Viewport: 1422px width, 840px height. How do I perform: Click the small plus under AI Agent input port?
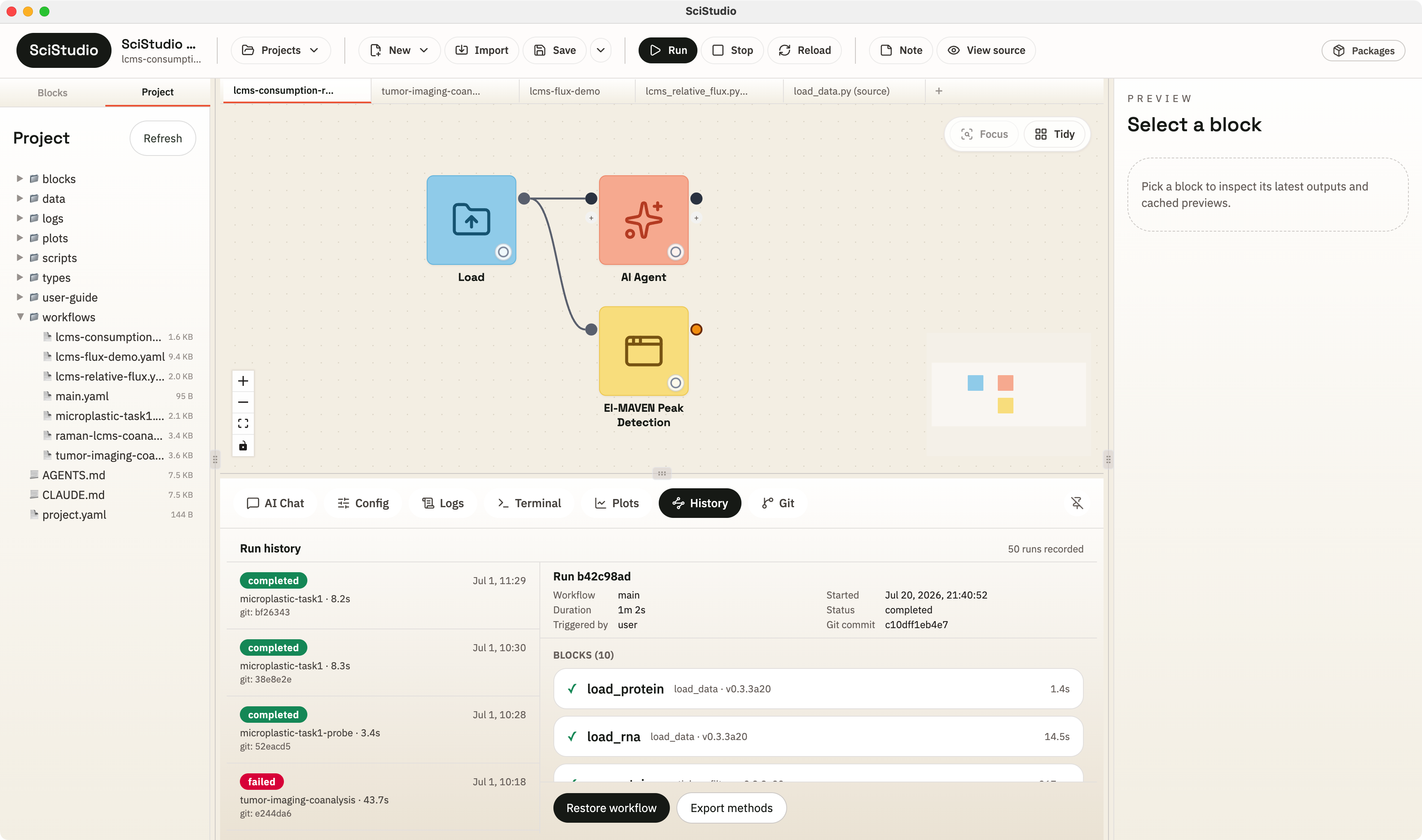click(591, 218)
